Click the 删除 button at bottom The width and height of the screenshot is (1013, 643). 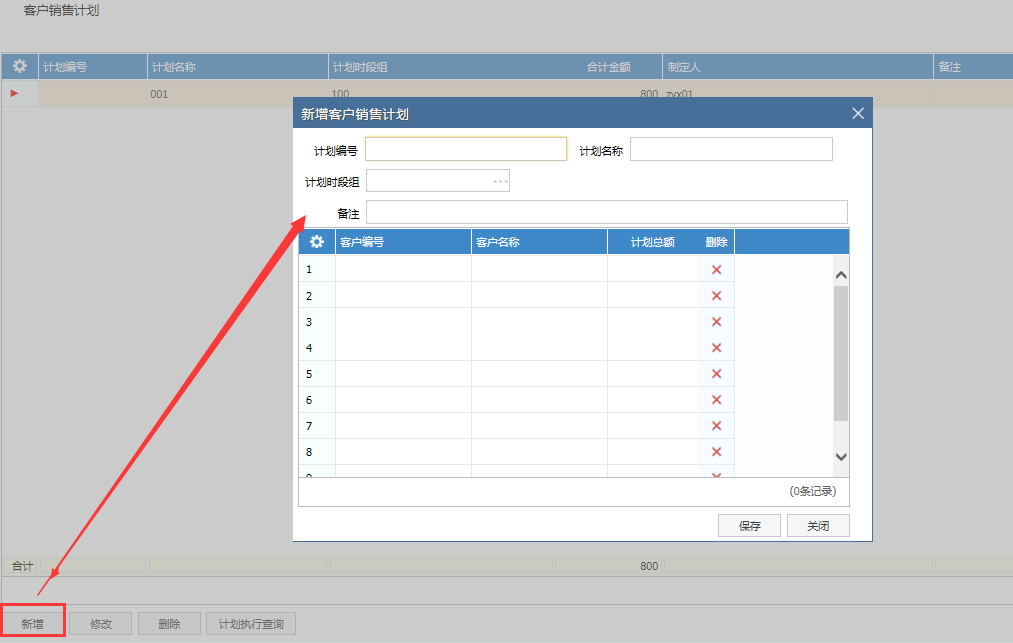(169, 624)
